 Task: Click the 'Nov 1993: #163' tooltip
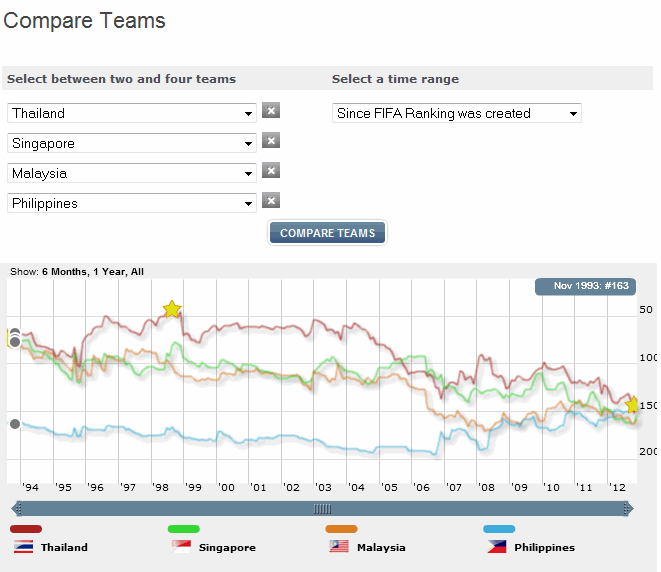point(586,286)
